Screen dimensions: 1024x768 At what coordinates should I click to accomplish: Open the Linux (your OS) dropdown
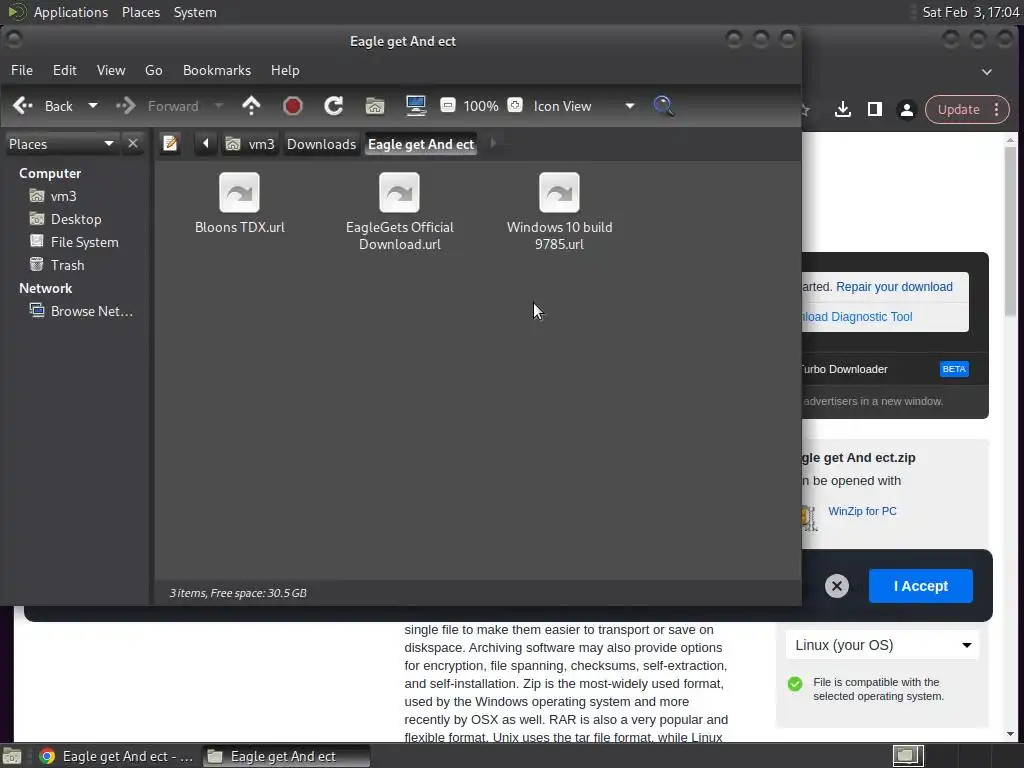click(x=882, y=645)
